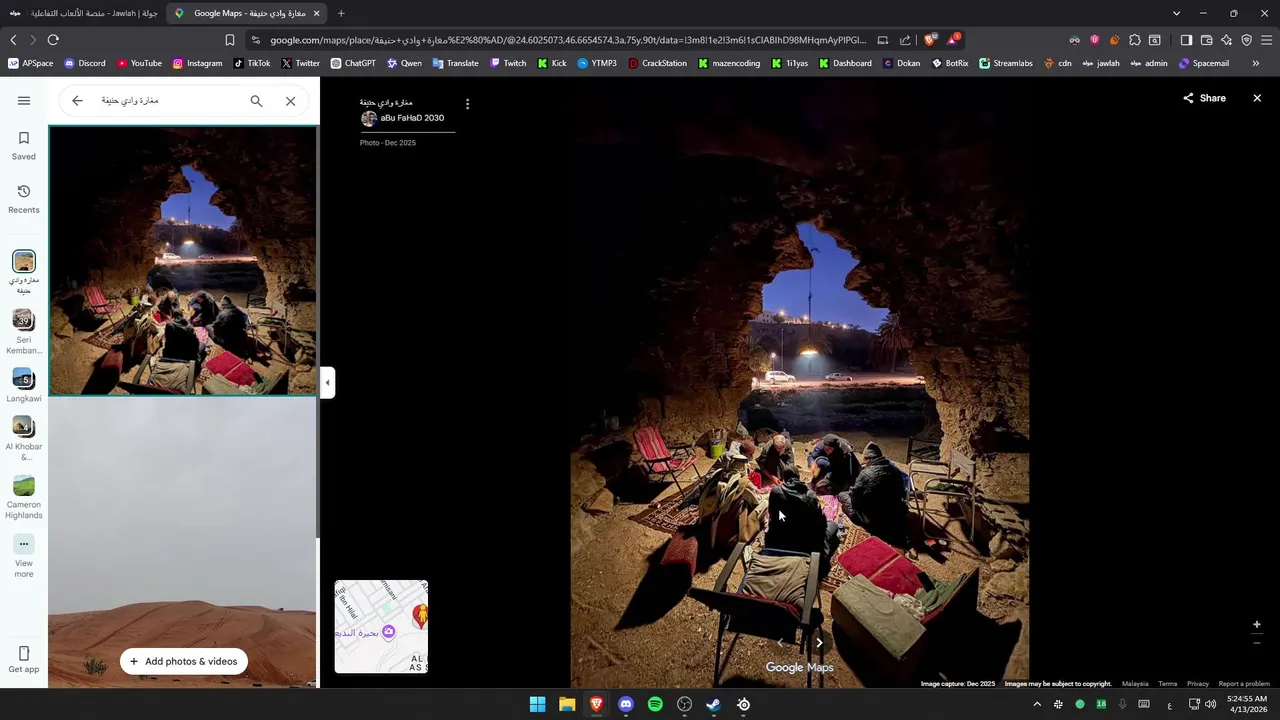Image resolution: width=1280 pixels, height=720 pixels.
Task: Go to next photo arrow
Action: [x=819, y=643]
